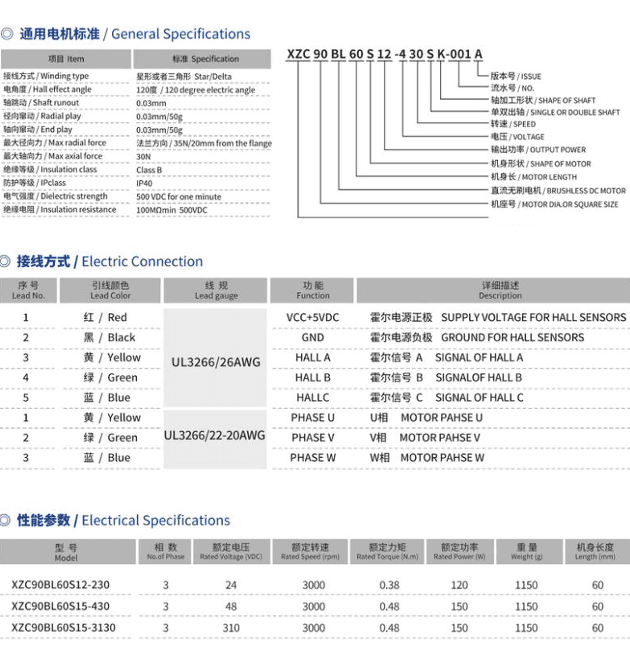Click the 120 degree electric angle value
Screen dimensions: 630x660
(x=196, y=90)
